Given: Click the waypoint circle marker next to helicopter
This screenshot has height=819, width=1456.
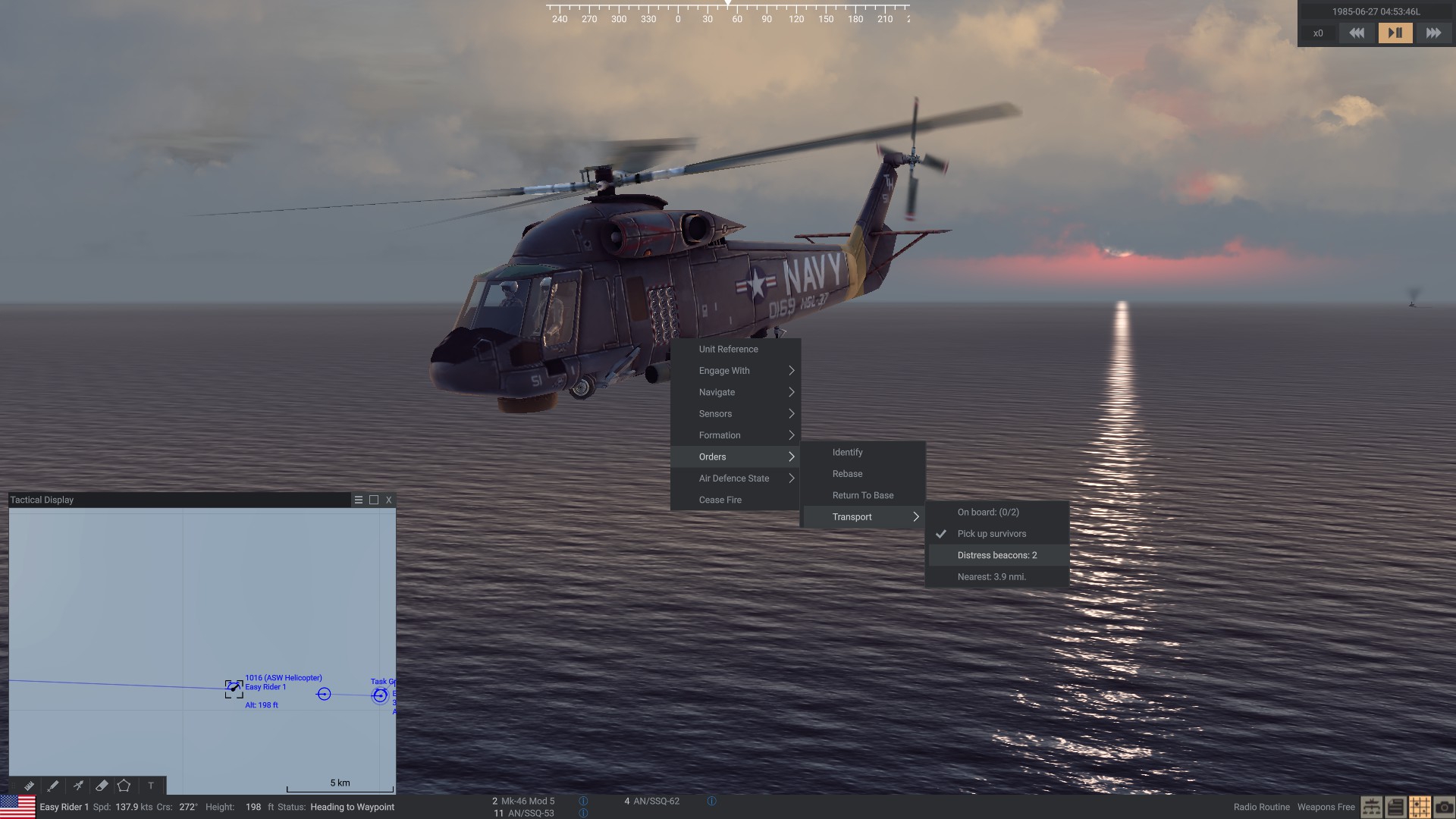Looking at the screenshot, I should [324, 694].
